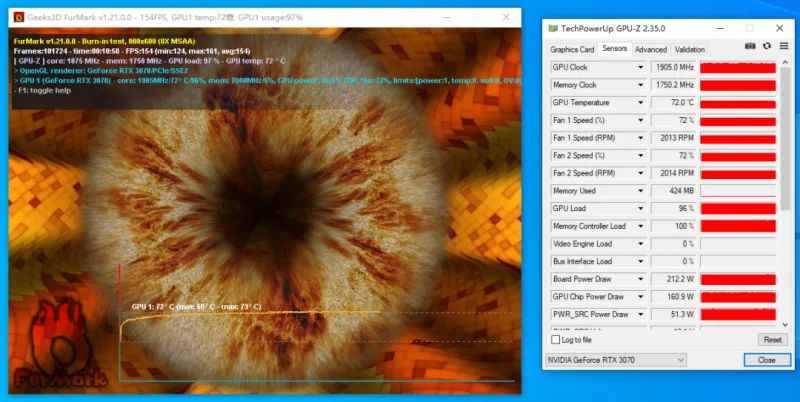This screenshot has height=402, width=800.
Task: Click the sensor list scroll-down arrow
Action: pyautogui.click(x=786, y=324)
